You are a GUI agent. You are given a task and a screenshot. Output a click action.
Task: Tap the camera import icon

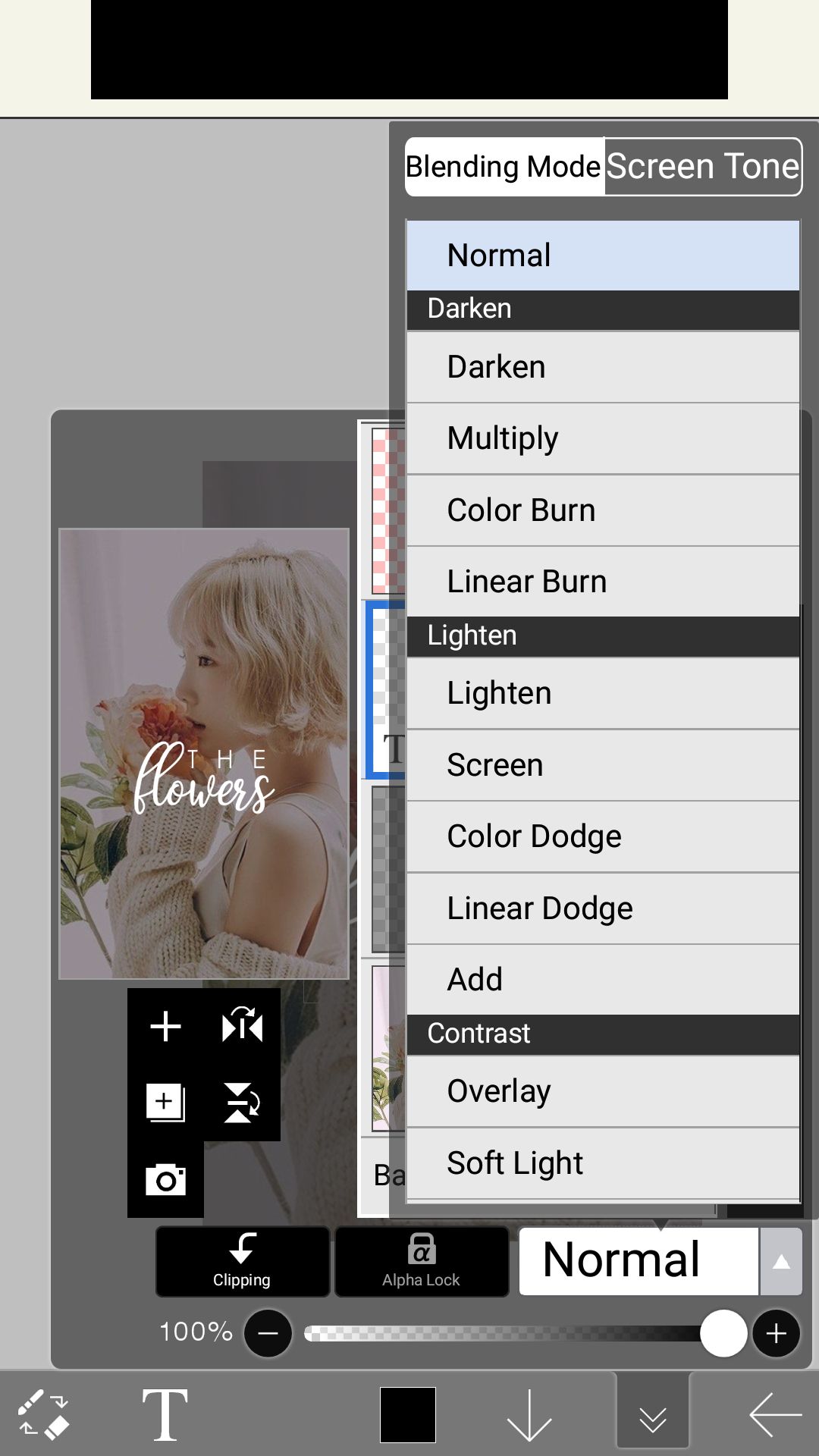tap(165, 1179)
